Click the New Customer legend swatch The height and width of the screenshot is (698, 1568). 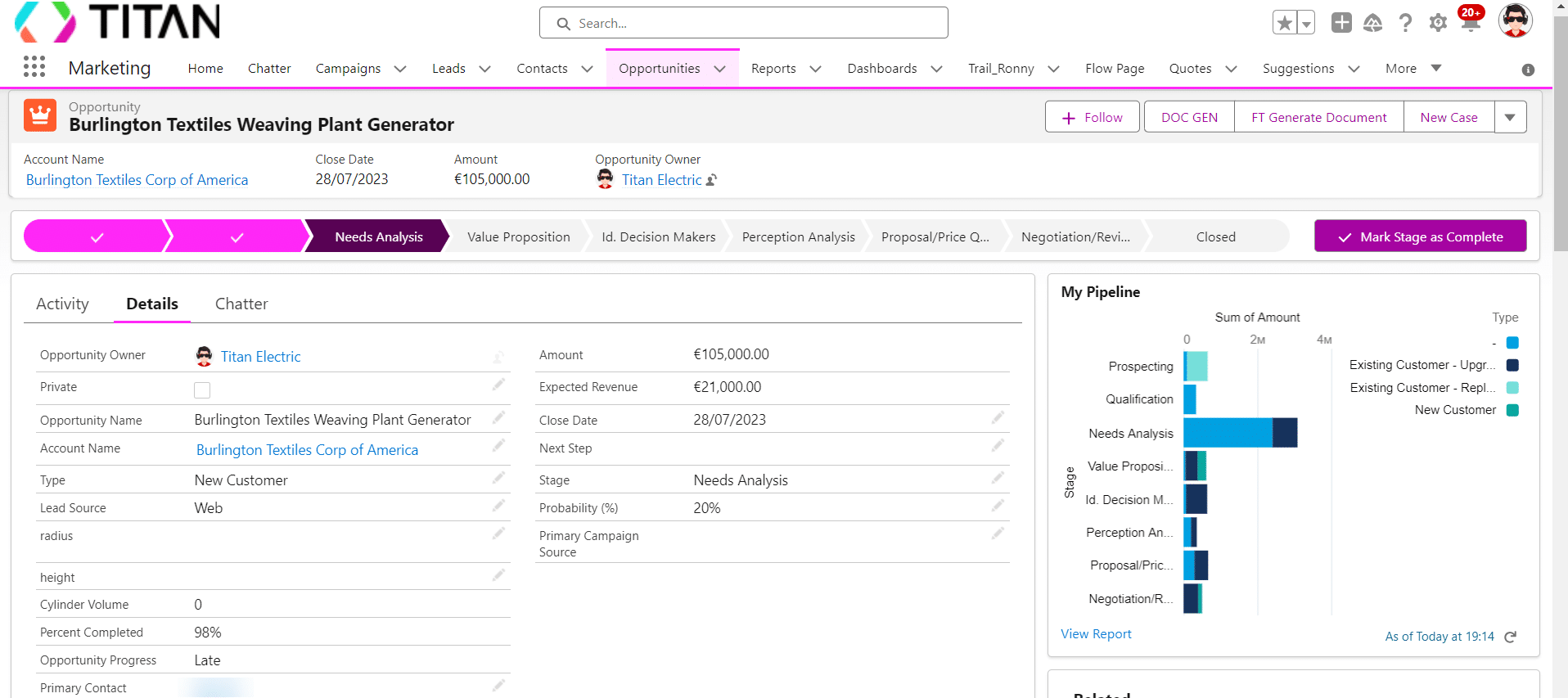point(1512,410)
